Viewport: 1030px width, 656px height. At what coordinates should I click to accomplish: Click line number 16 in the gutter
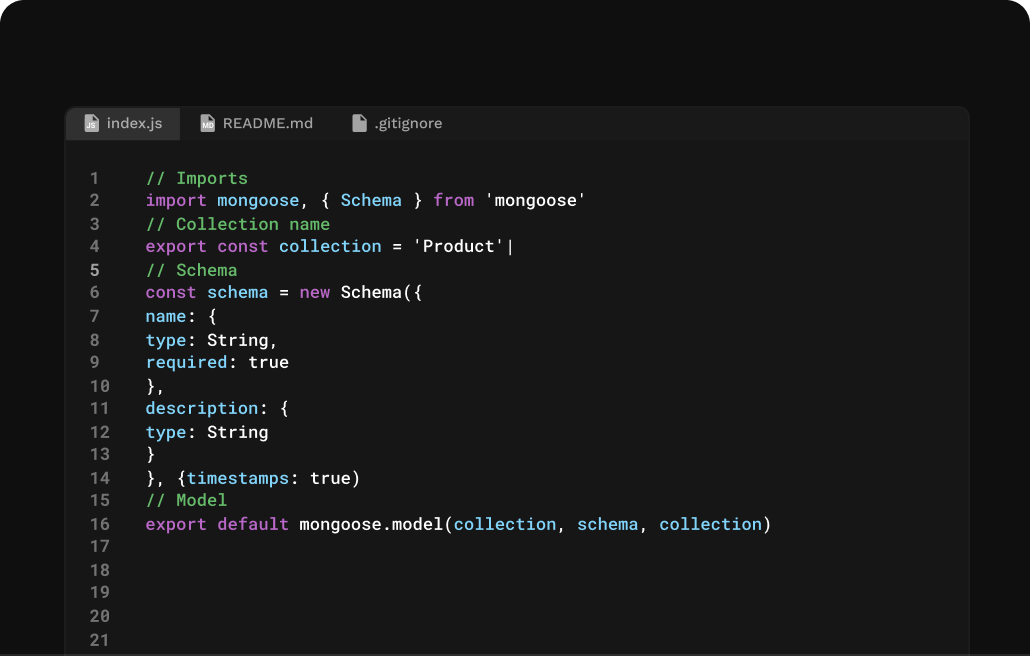click(100, 524)
